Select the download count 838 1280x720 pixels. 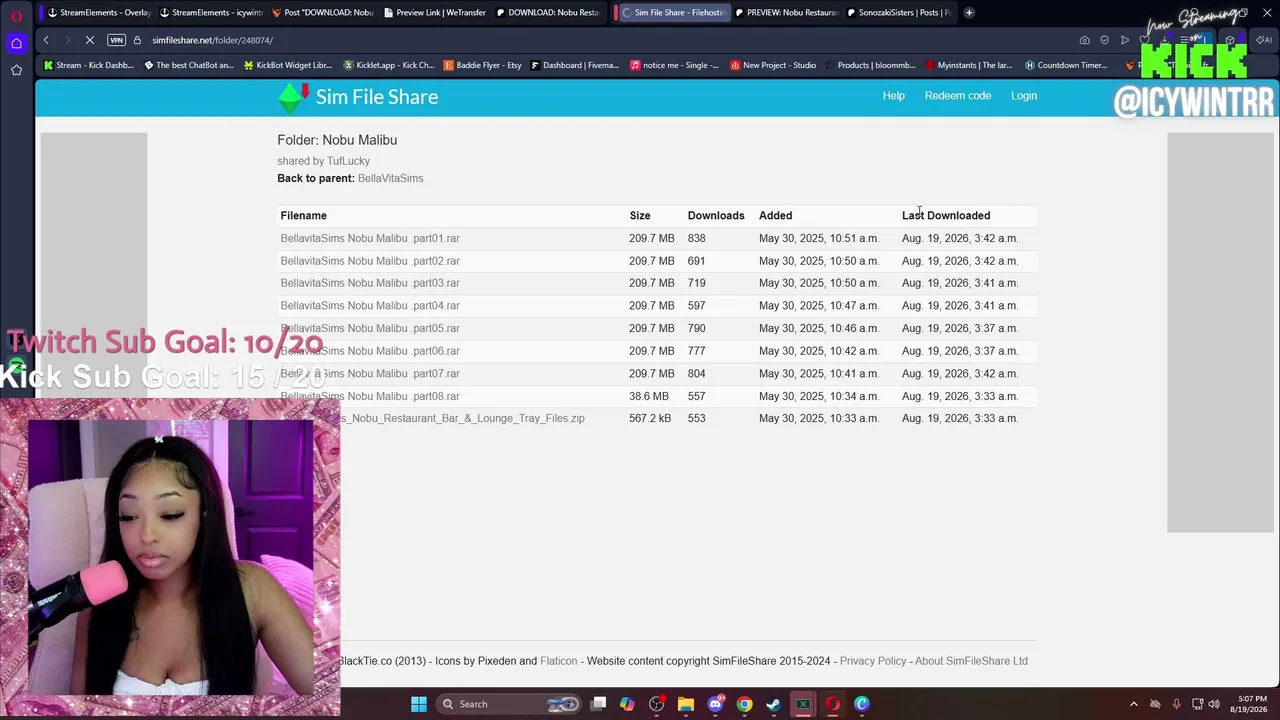tap(696, 238)
